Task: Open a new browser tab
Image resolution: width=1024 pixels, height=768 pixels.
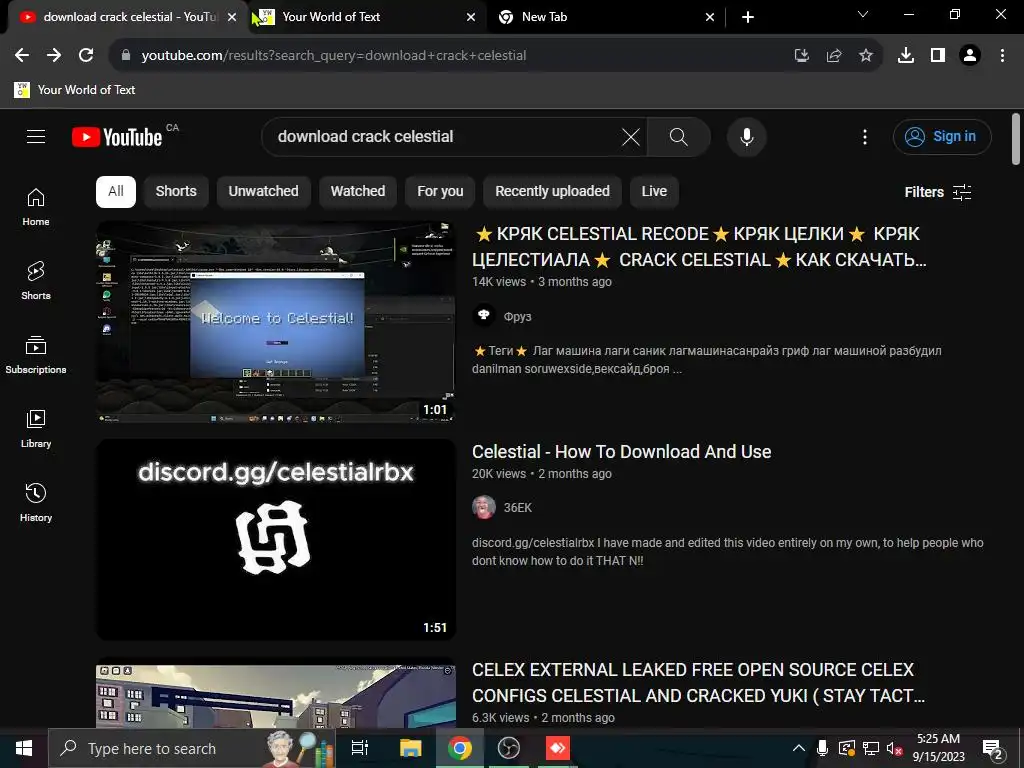Action: pyautogui.click(x=748, y=17)
